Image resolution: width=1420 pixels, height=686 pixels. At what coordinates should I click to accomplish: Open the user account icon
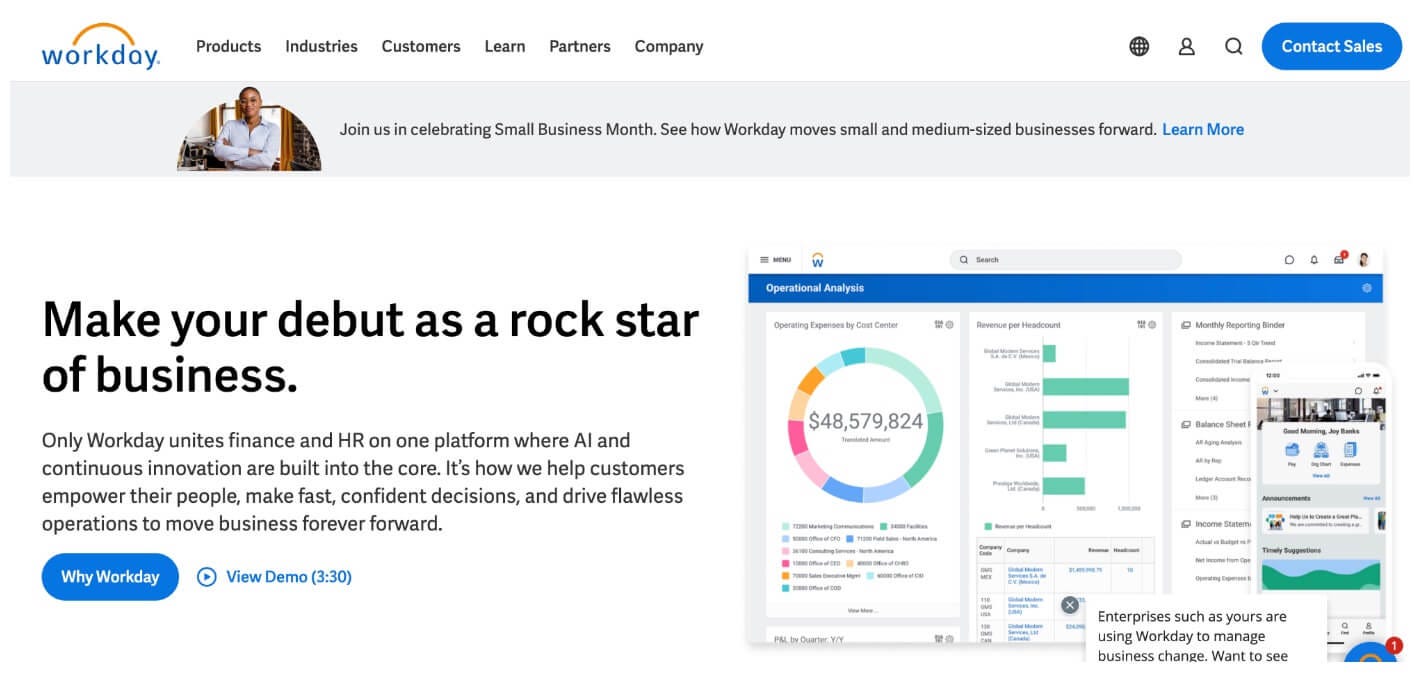pos(1187,46)
